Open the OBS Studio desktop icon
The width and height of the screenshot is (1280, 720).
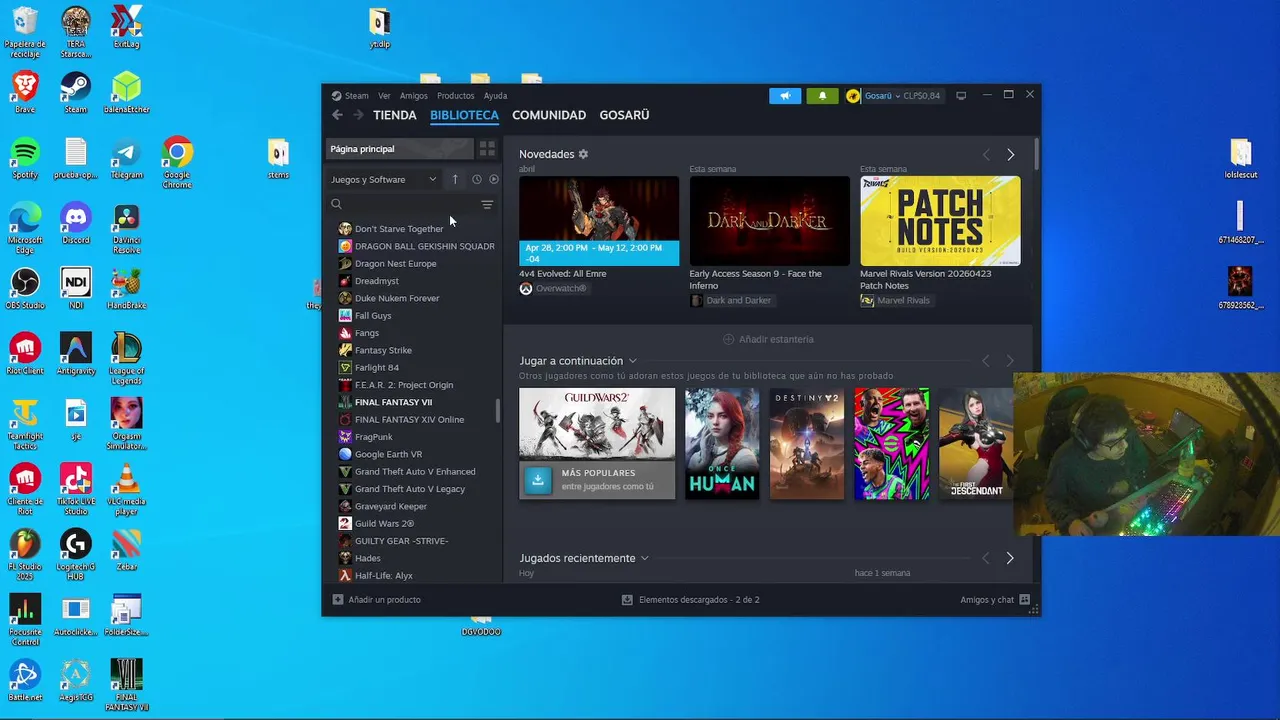click(25, 288)
